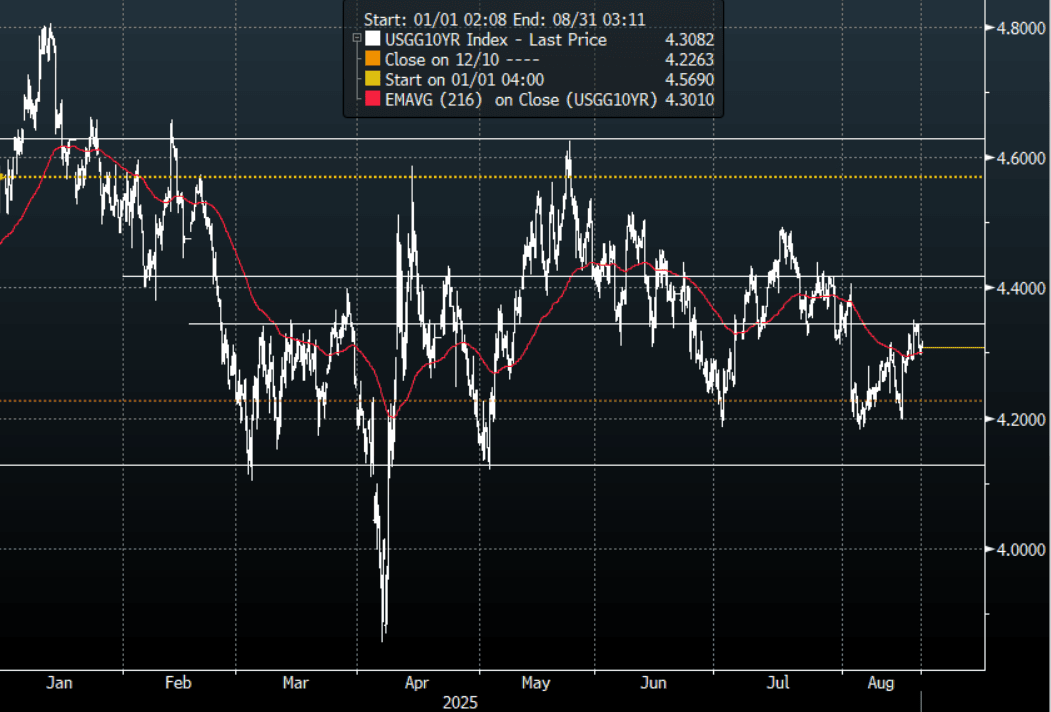
Task: Click the Jun month axis label
Action: click(x=654, y=683)
